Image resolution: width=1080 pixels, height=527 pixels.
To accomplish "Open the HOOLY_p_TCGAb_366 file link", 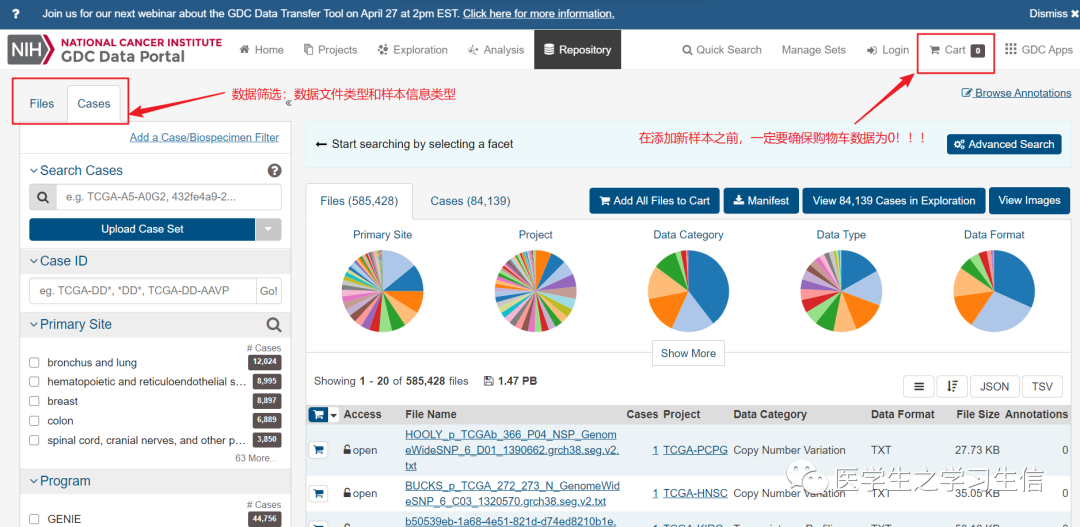I will click(512, 450).
